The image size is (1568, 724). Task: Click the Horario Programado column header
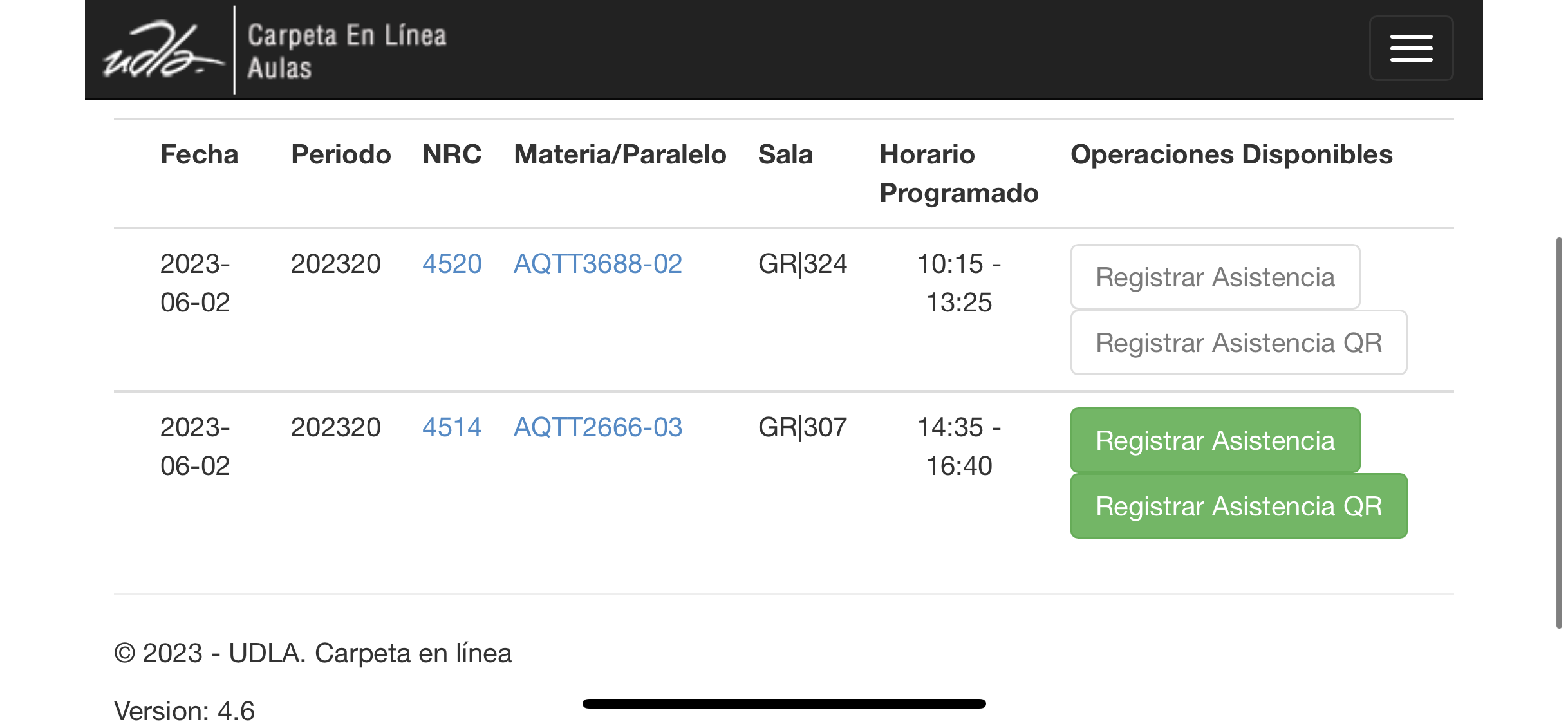(x=958, y=174)
